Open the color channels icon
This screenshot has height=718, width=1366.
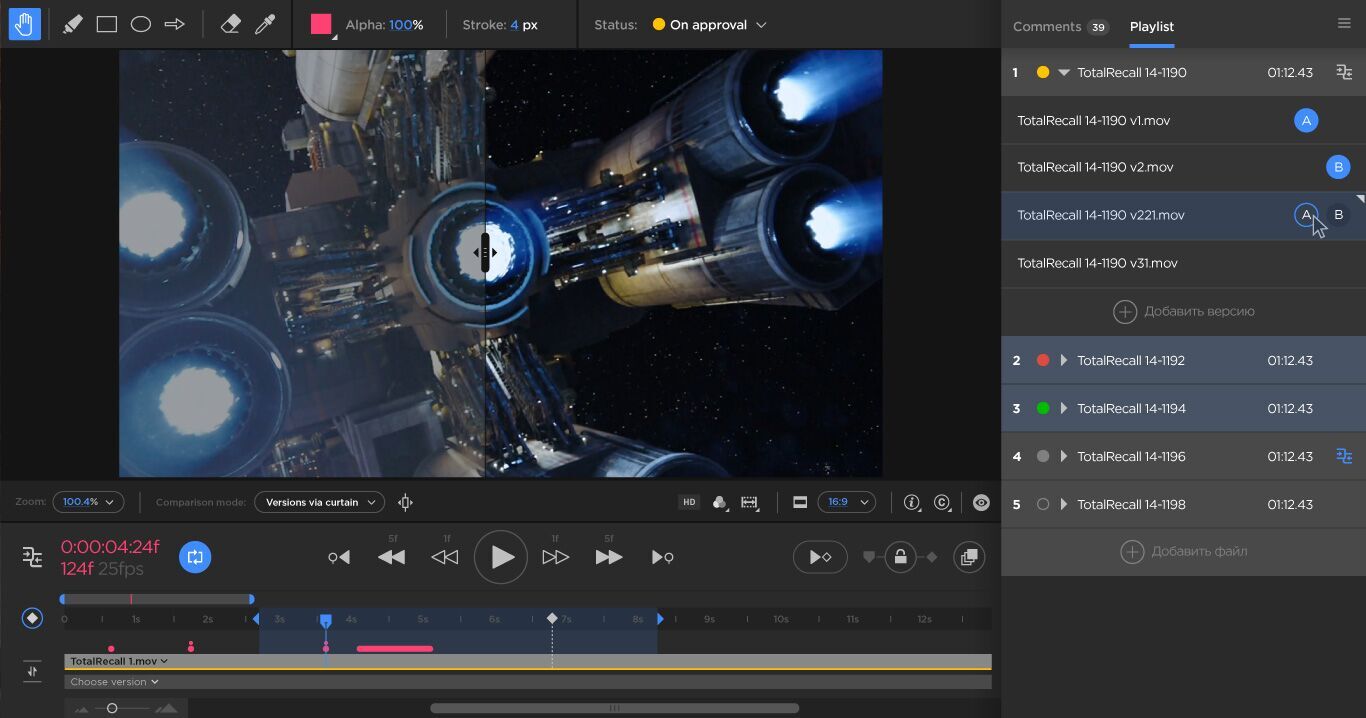719,502
